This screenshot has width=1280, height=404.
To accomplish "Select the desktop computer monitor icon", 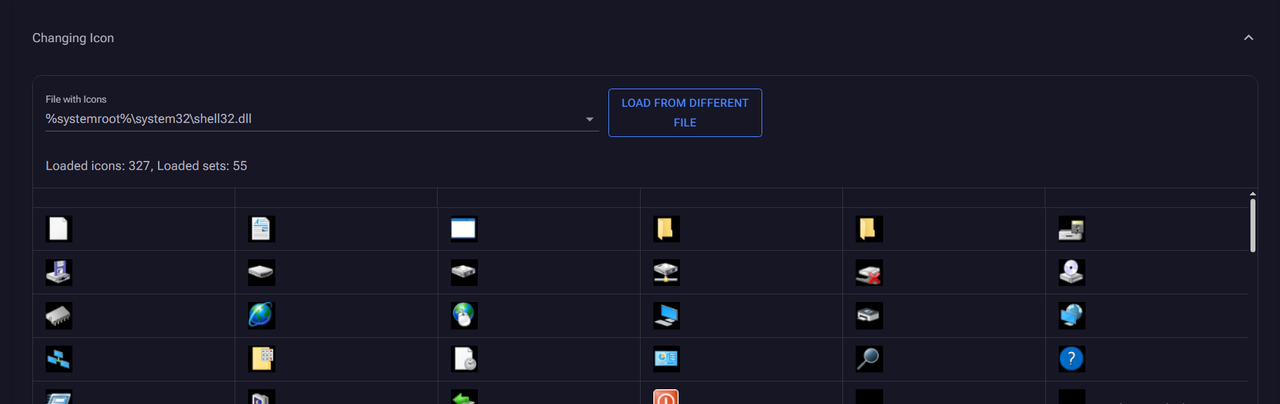I will click(666, 316).
